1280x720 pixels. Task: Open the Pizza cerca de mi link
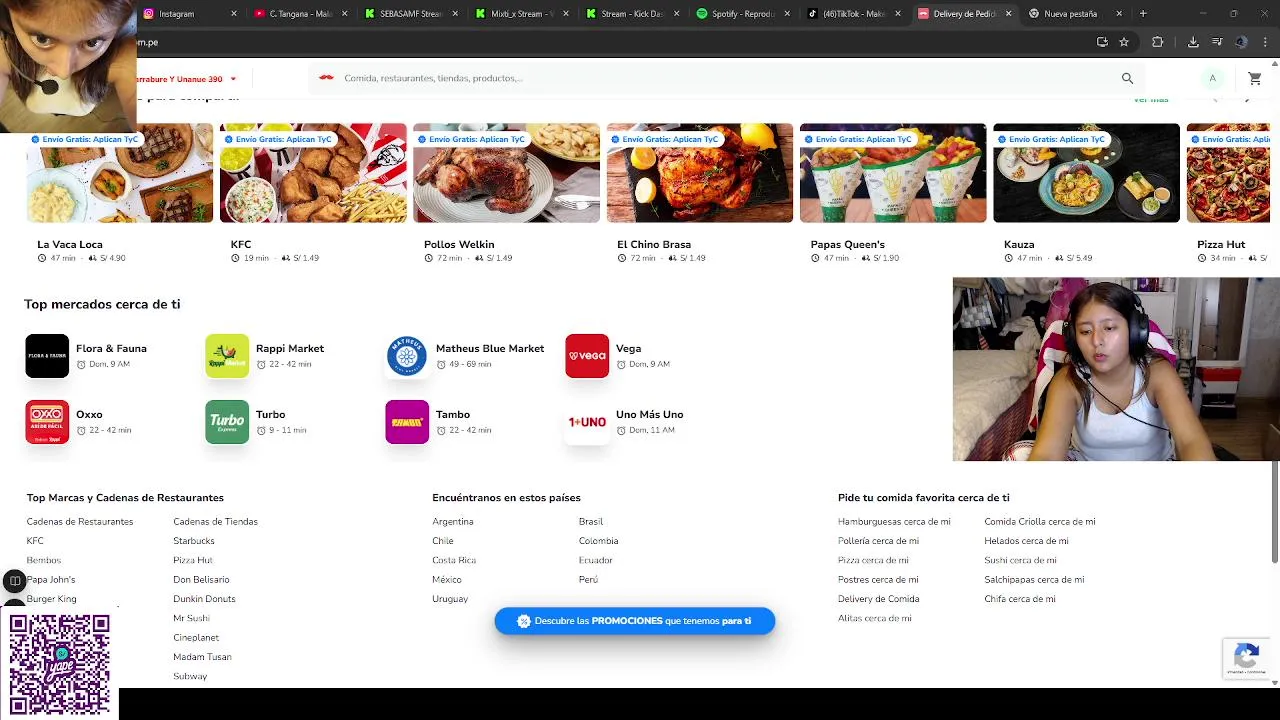pyautogui.click(x=873, y=560)
